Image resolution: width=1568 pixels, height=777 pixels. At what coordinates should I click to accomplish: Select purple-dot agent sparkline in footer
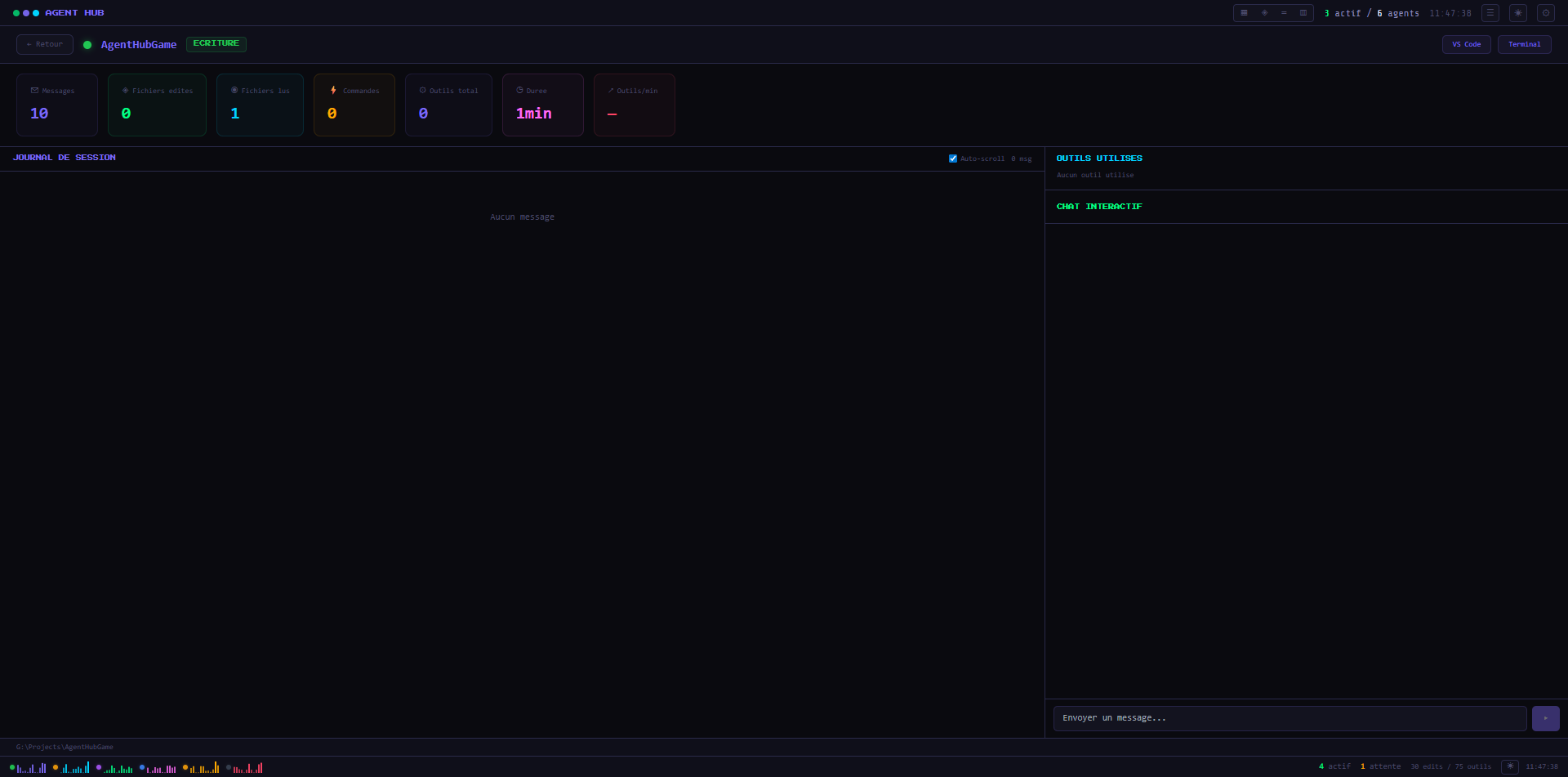coord(114,767)
